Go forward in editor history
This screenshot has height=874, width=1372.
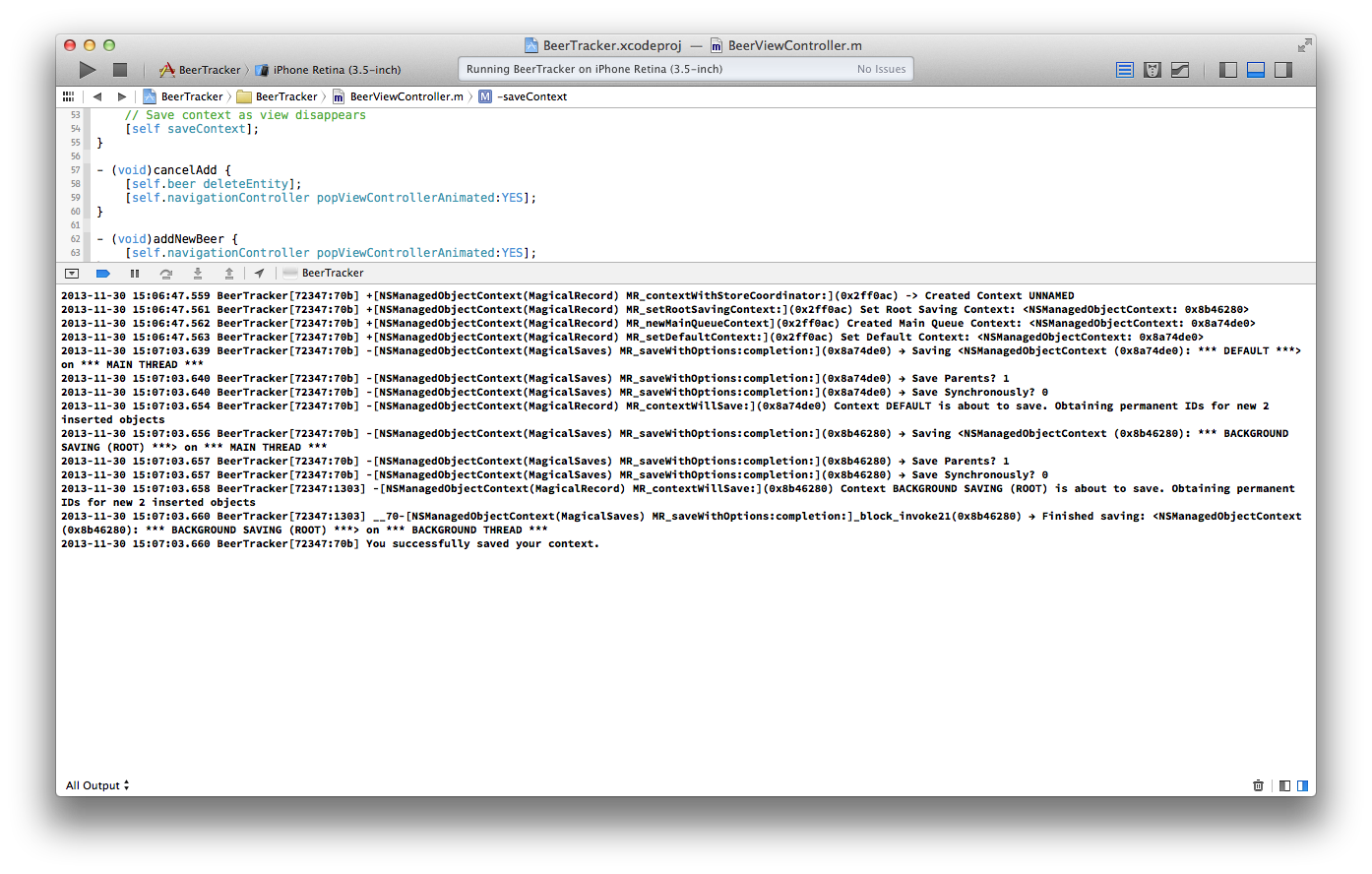coord(122,96)
